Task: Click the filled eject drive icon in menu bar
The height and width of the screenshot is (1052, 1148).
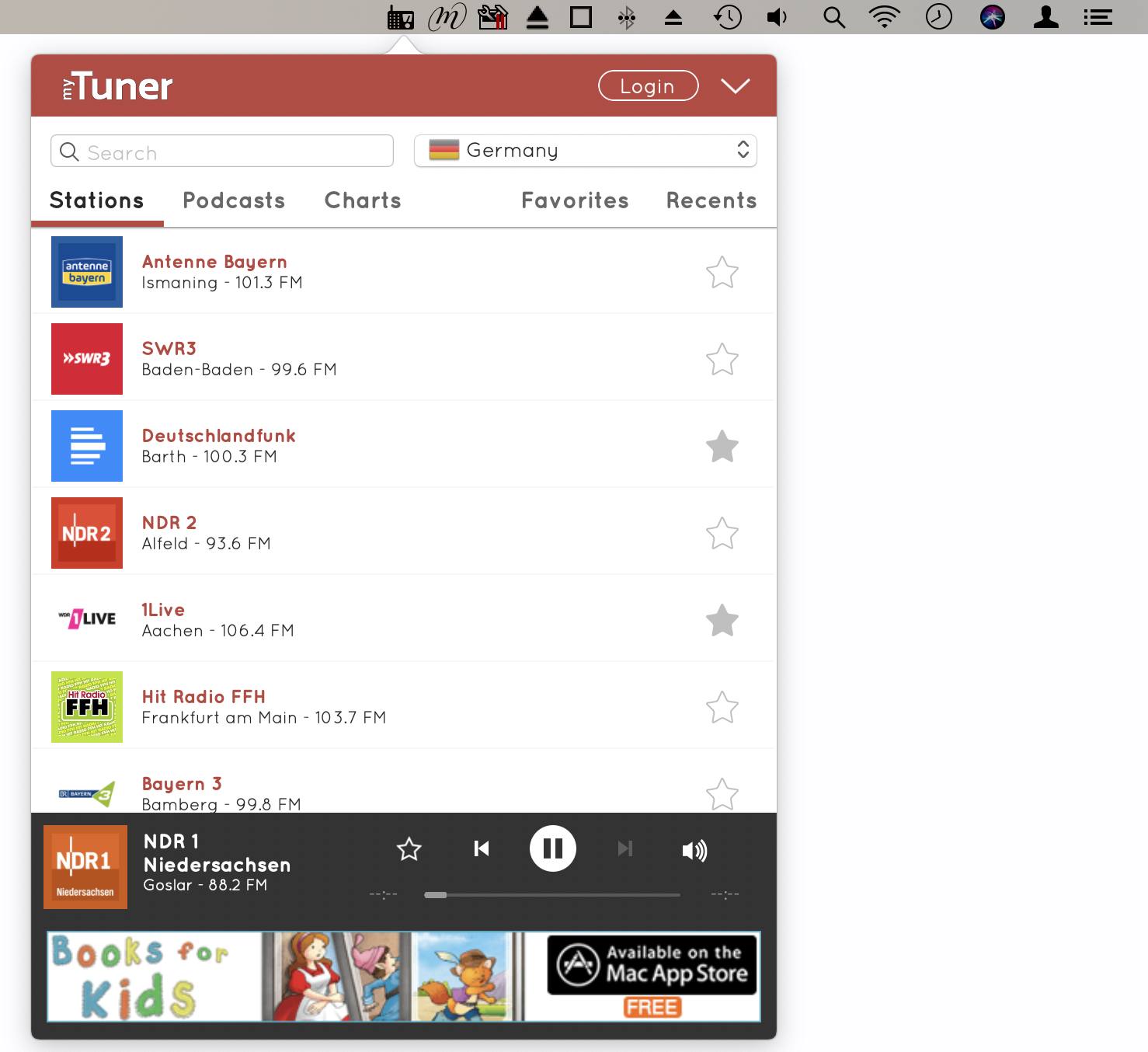Action: pyautogui.click(x=537, y=17)
